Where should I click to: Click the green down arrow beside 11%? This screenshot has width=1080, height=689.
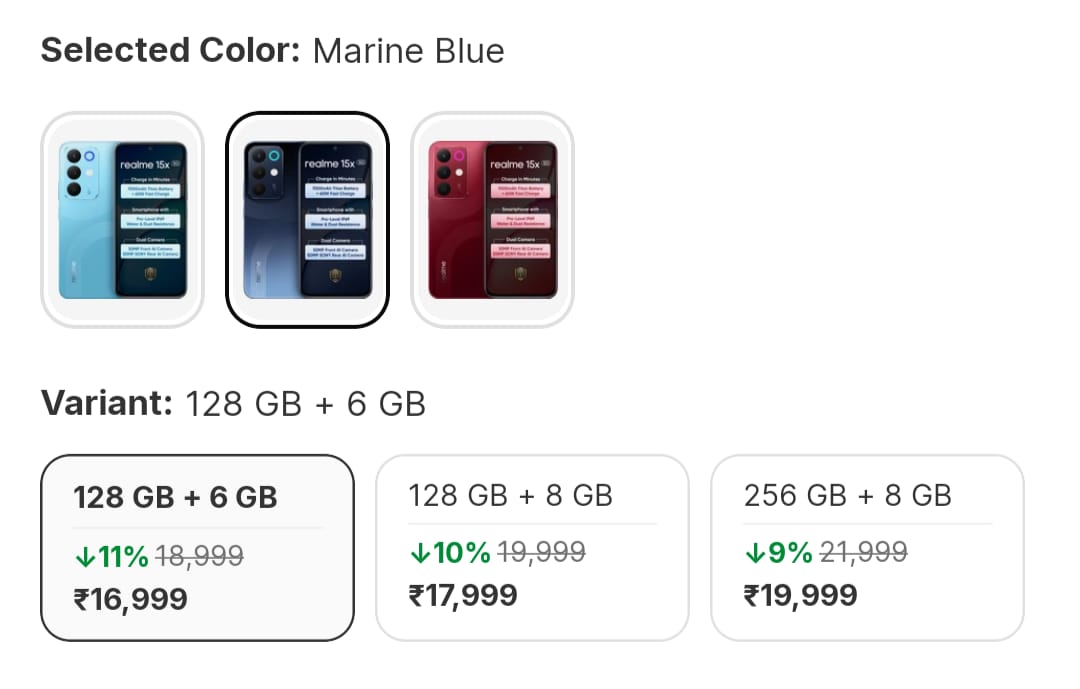pyautogui.click(x=84, y=557)
